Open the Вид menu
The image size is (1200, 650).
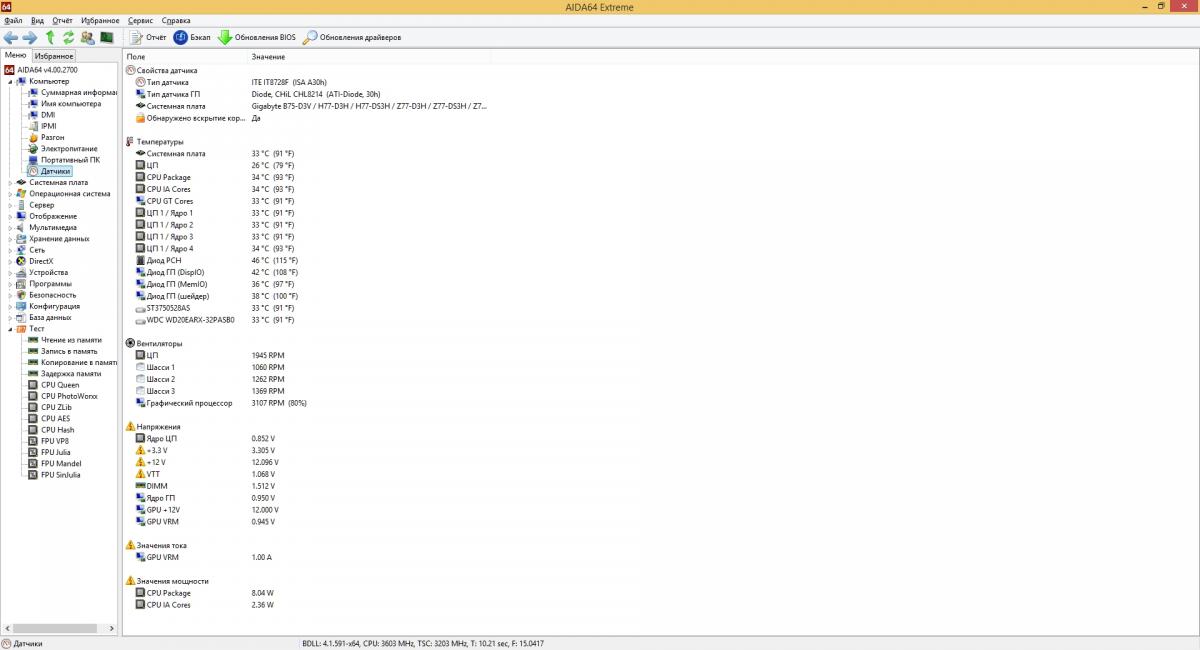(x=37, y=20)
